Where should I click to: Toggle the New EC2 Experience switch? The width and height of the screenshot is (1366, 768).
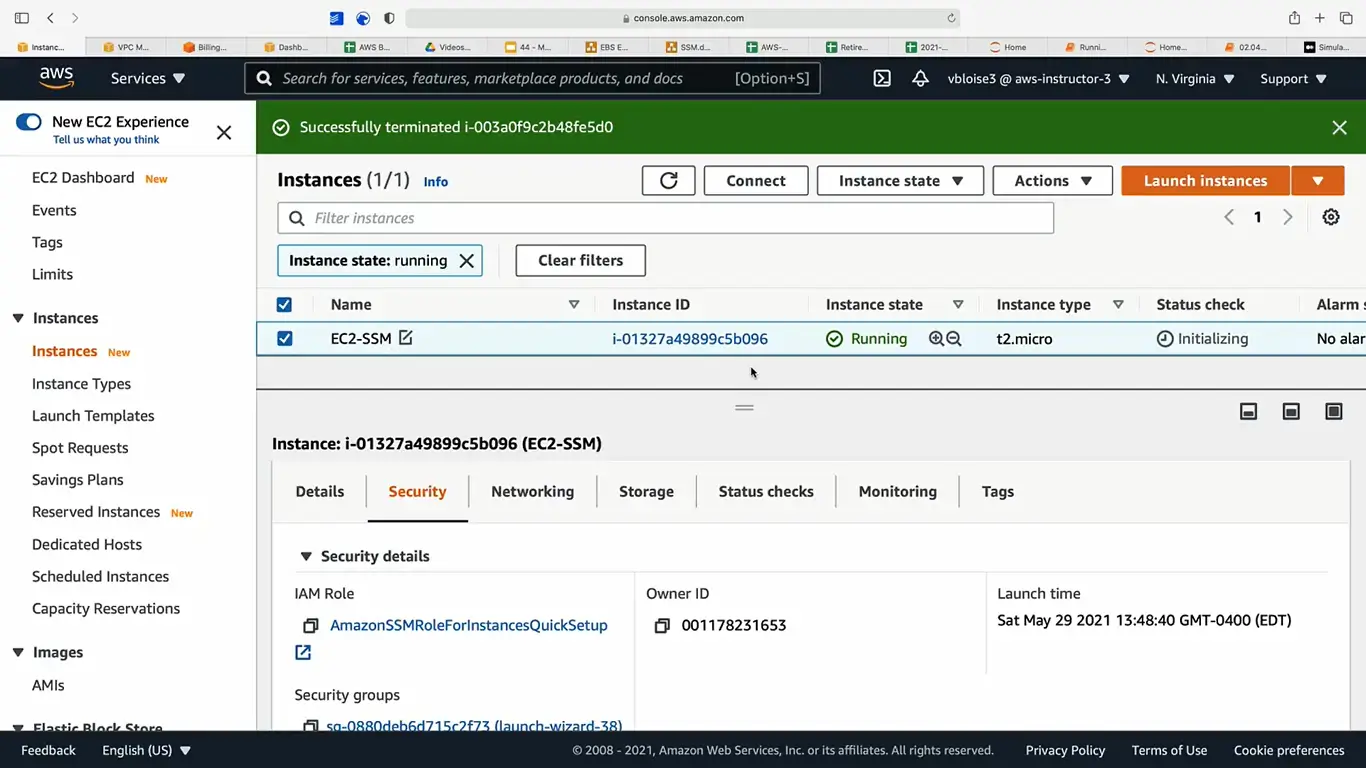29,122
